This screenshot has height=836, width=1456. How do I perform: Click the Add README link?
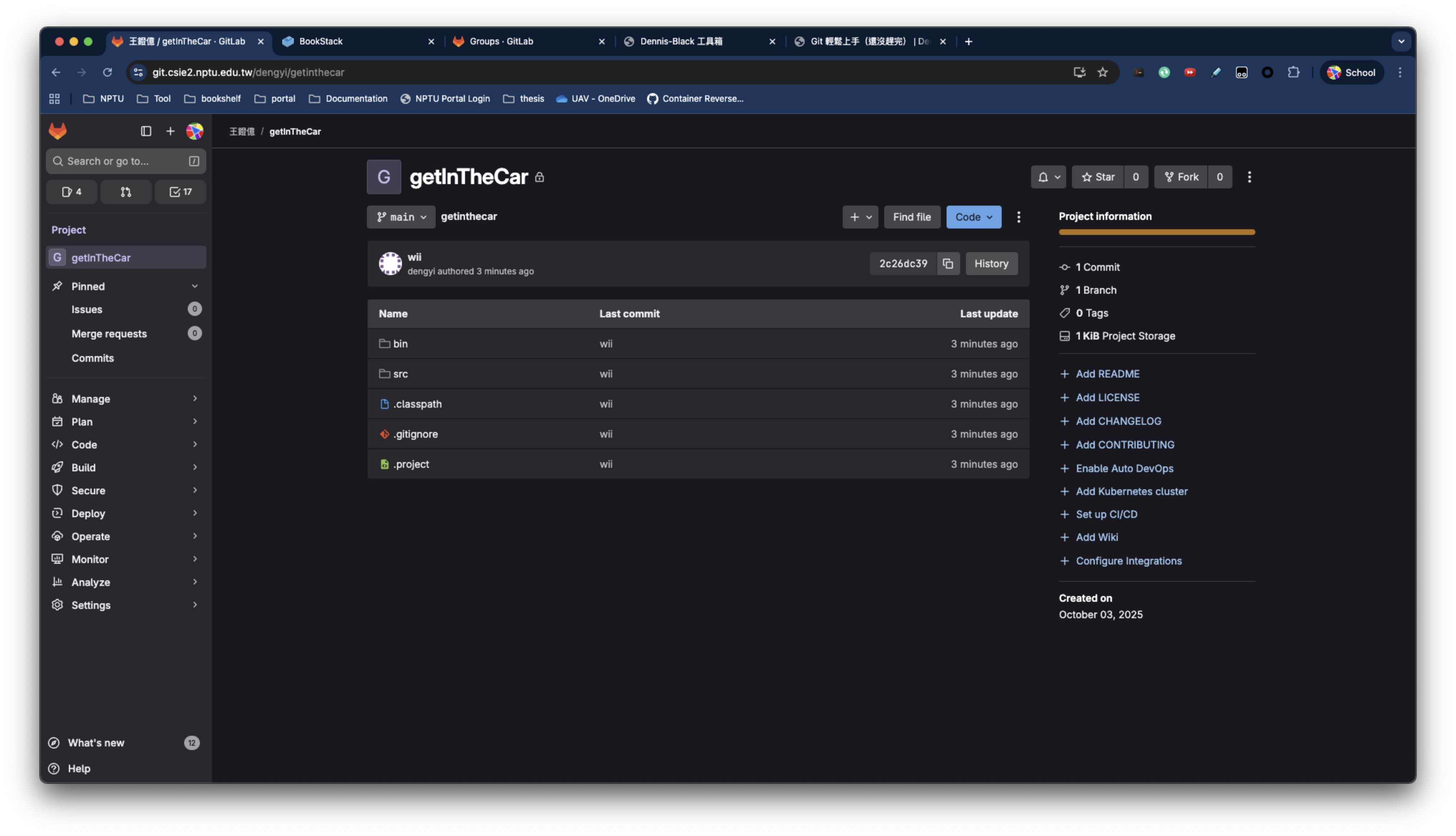(1107, 374)
